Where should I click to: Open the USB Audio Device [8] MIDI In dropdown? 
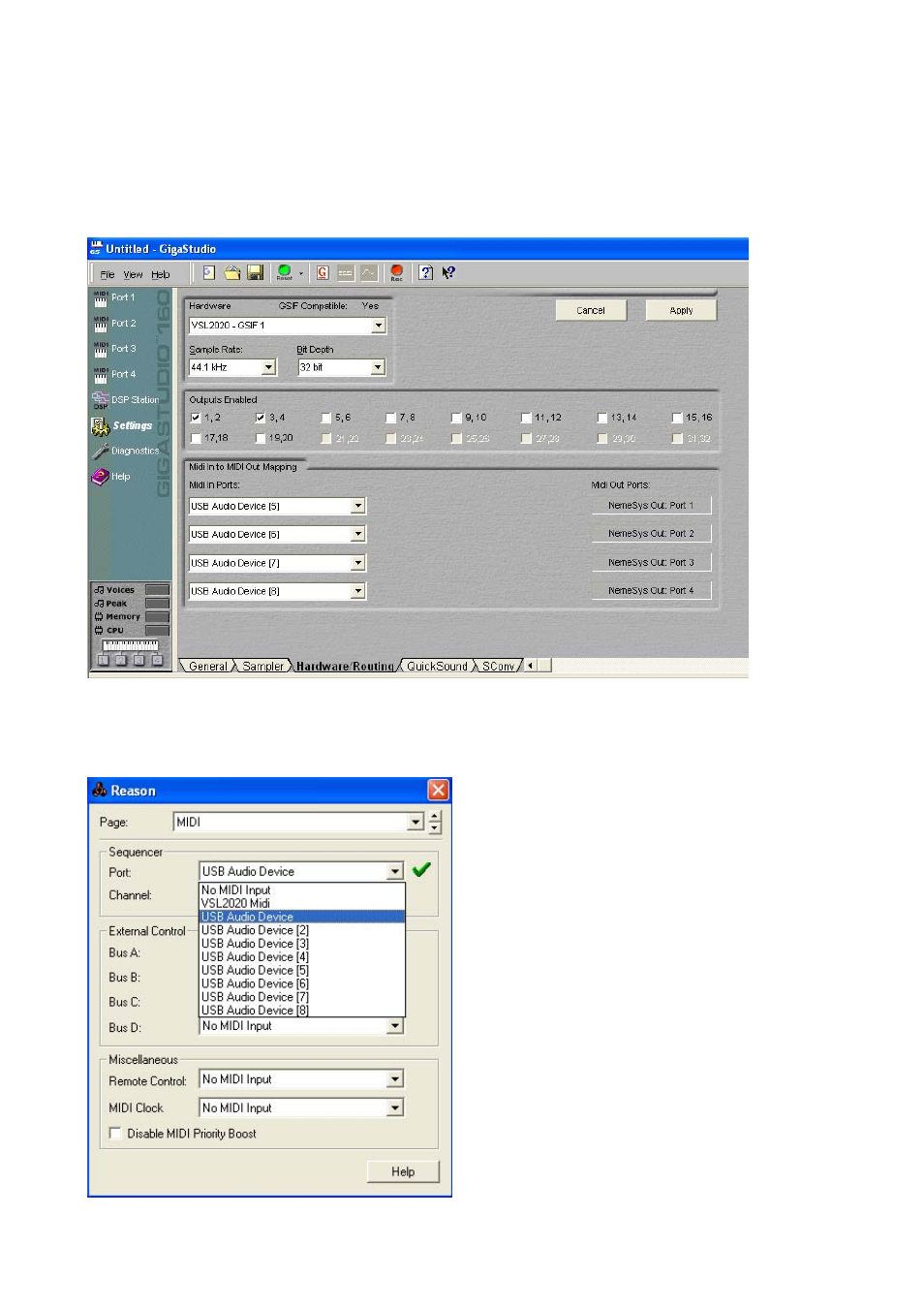358,591
